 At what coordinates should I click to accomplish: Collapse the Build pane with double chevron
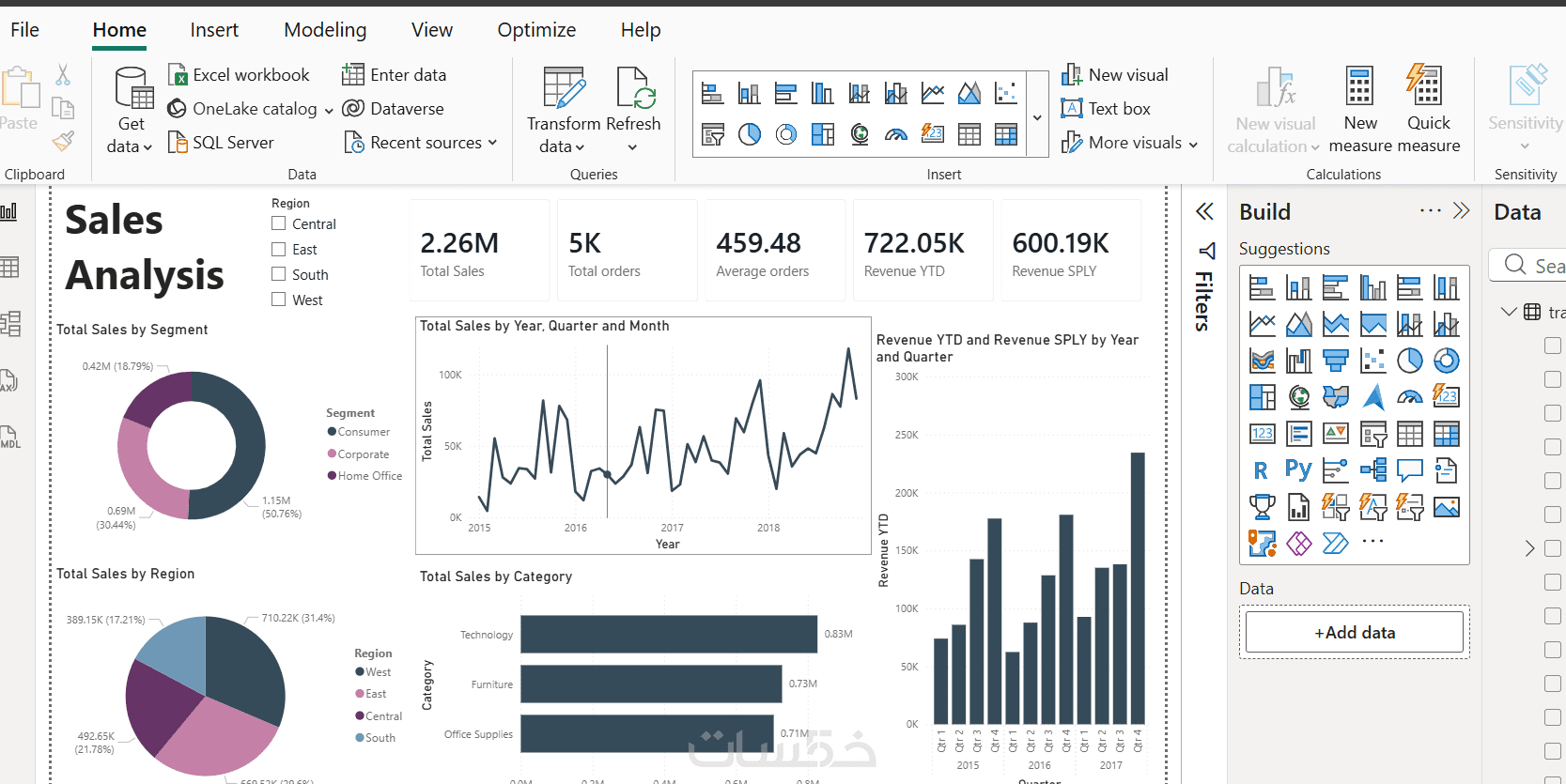1461,211
